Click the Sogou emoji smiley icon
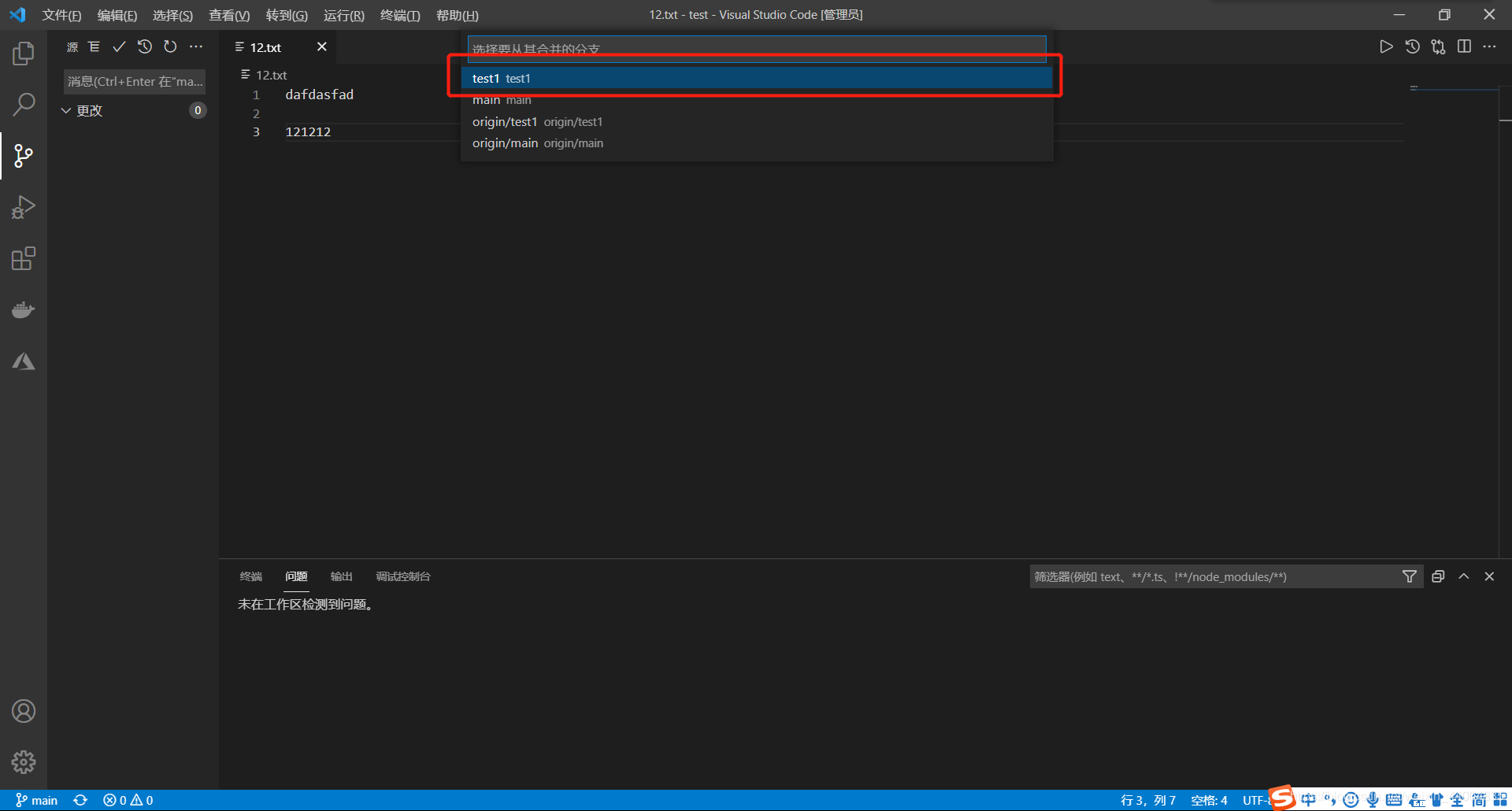1512x811 pixels. coord(1351,800)
